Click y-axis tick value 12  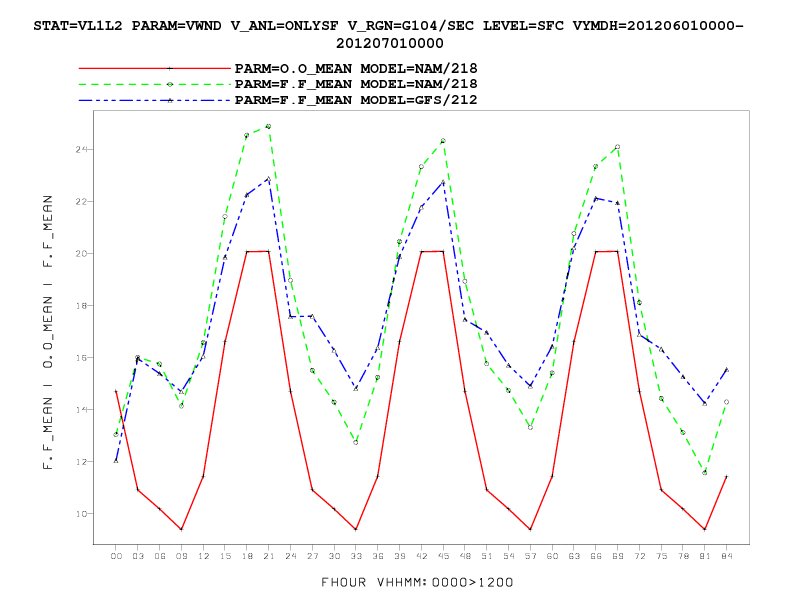pyautogui.click(x=81, y=462)
